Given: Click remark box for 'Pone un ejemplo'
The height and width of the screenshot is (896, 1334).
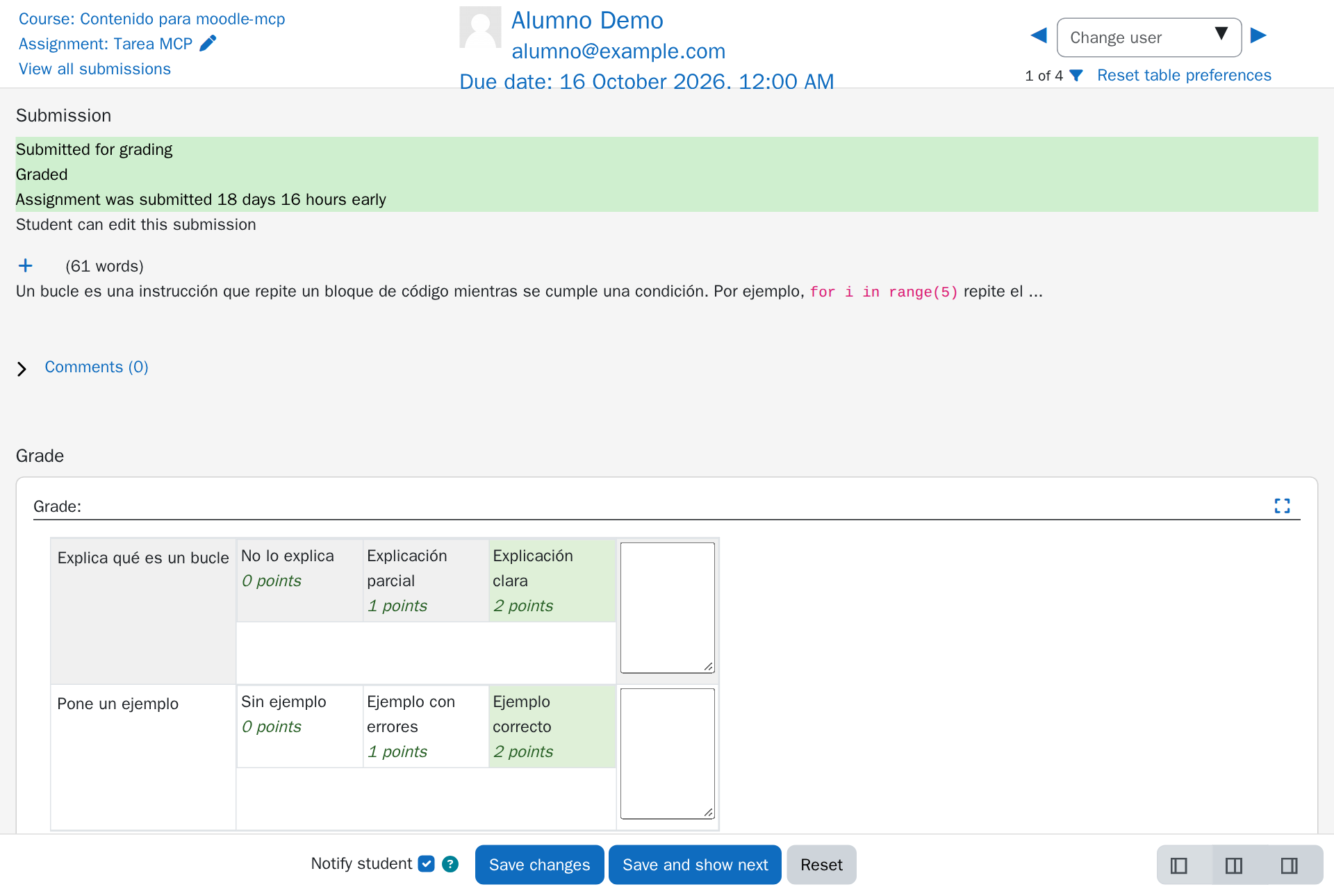Looking at the screenshot, I should point(667,754).
